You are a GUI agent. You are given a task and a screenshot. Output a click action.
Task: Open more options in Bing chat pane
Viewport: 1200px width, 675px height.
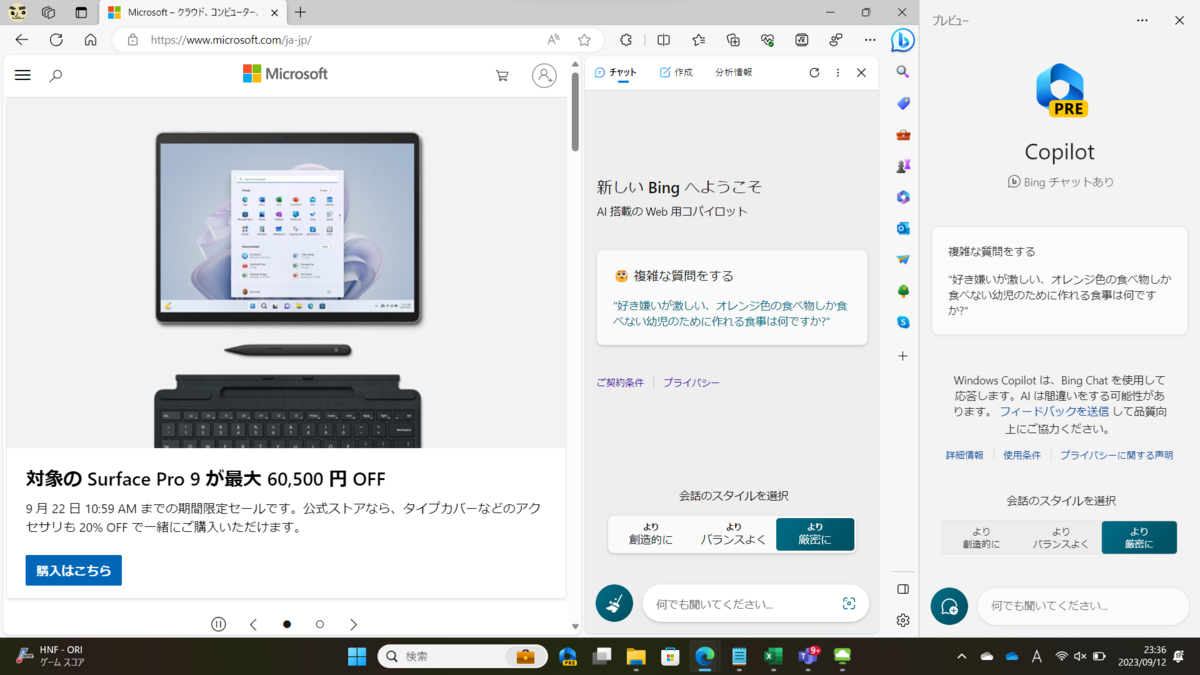[838, 73]
